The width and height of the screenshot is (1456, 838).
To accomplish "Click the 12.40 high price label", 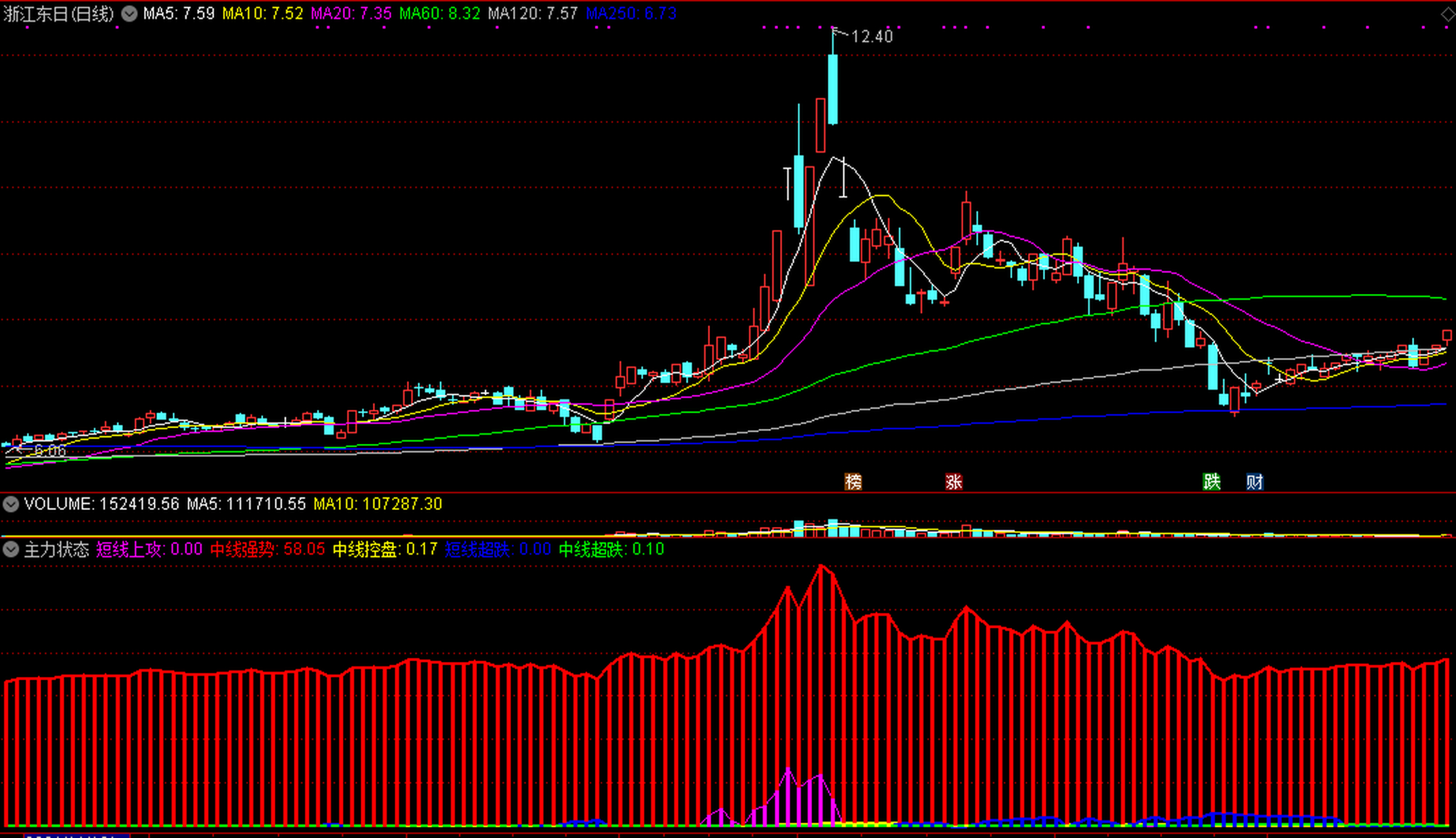I will click(872, 37).
